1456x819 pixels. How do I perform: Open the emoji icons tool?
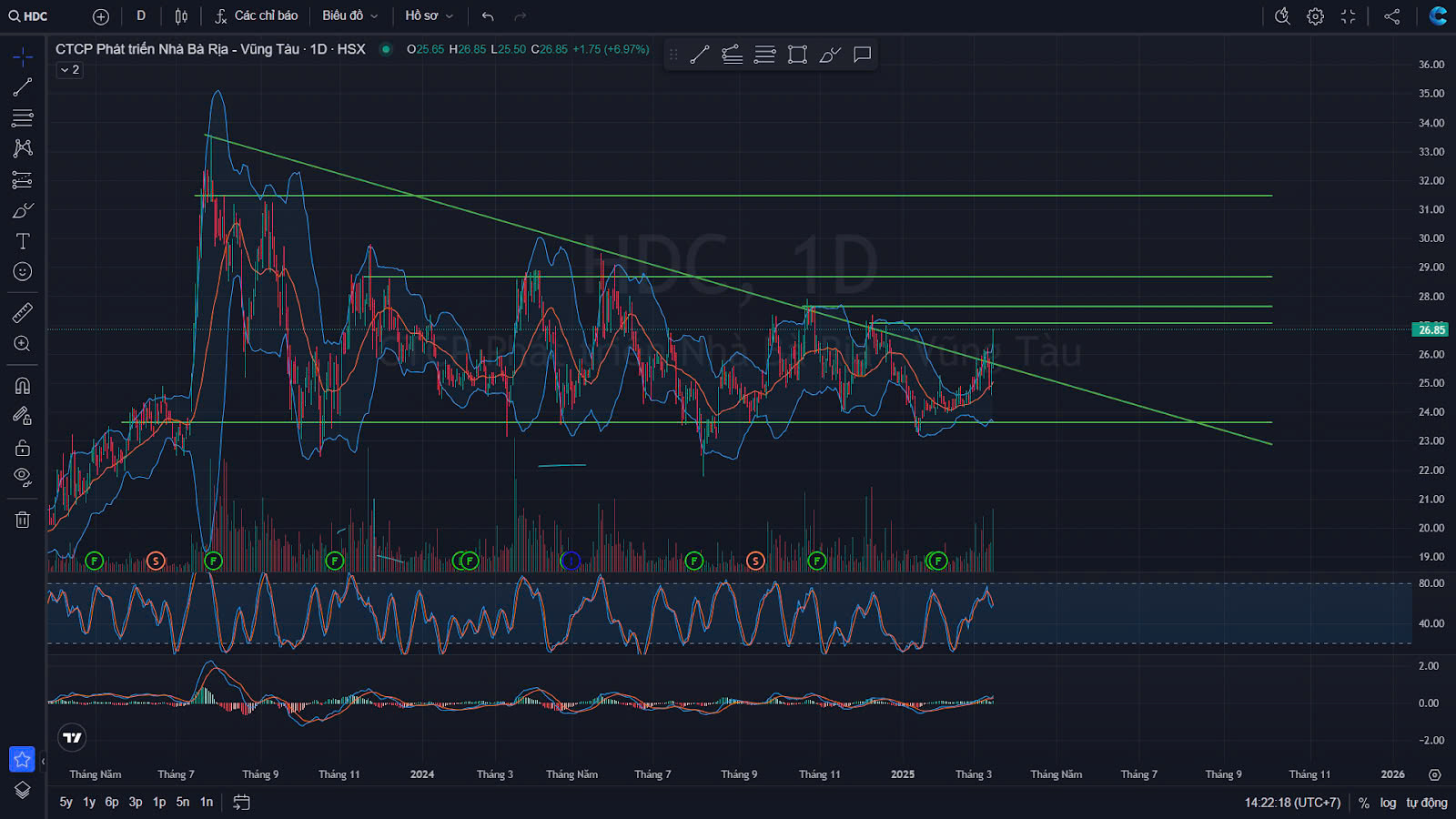(23, 271)
